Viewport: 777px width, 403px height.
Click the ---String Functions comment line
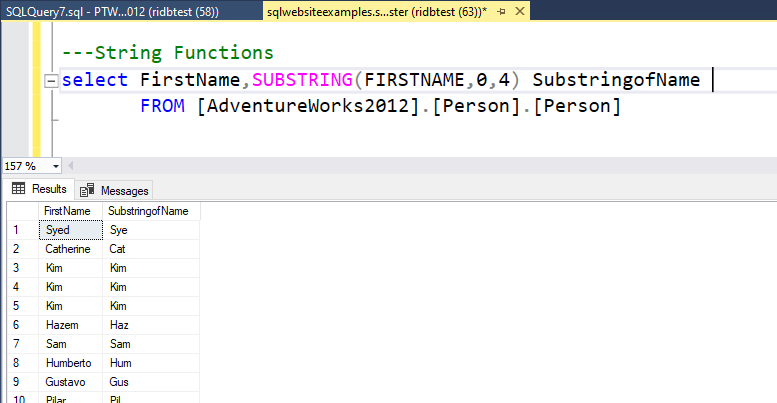[167, 53]
